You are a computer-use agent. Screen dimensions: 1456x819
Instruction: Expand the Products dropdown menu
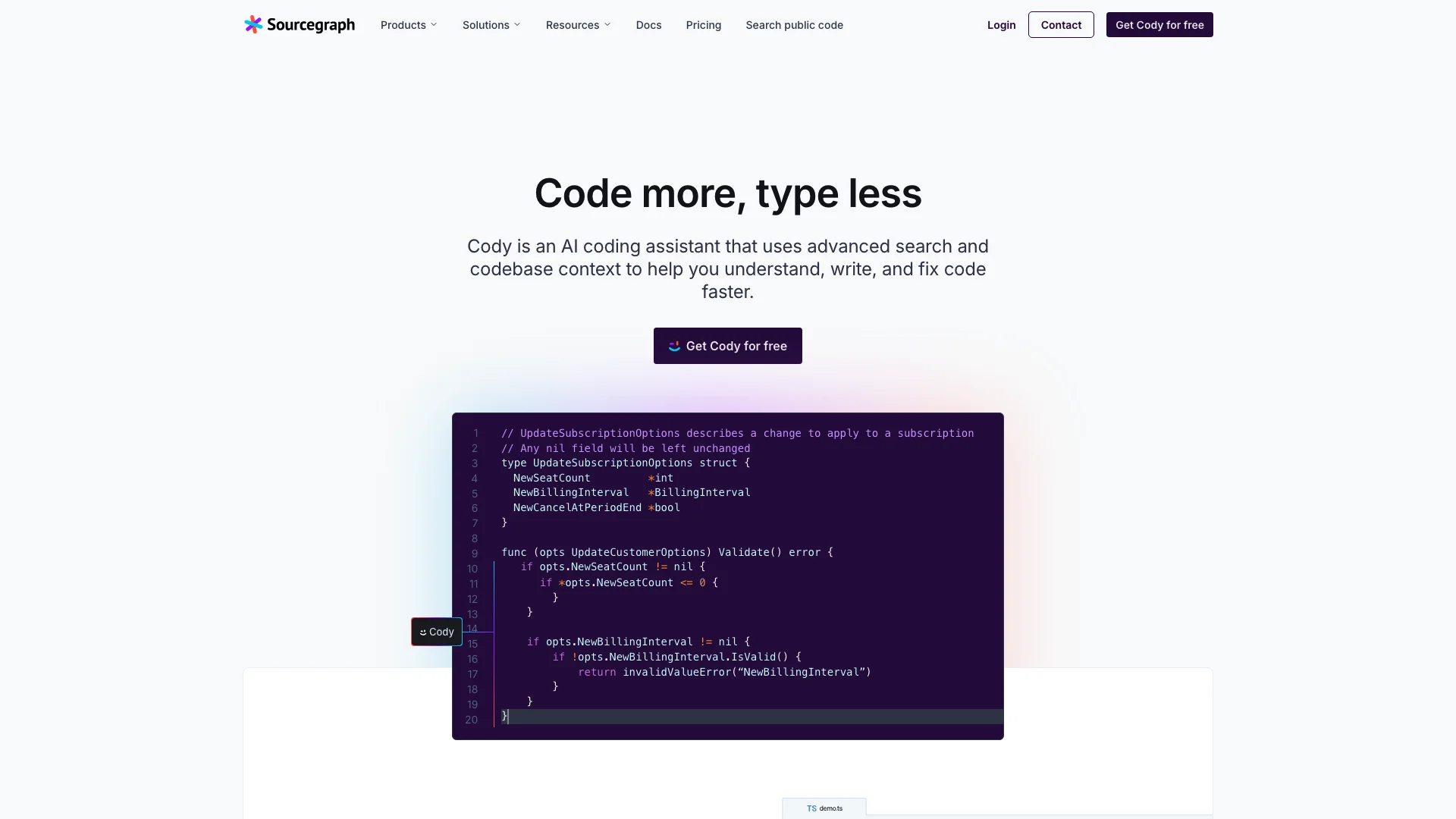tap(408, 25)
